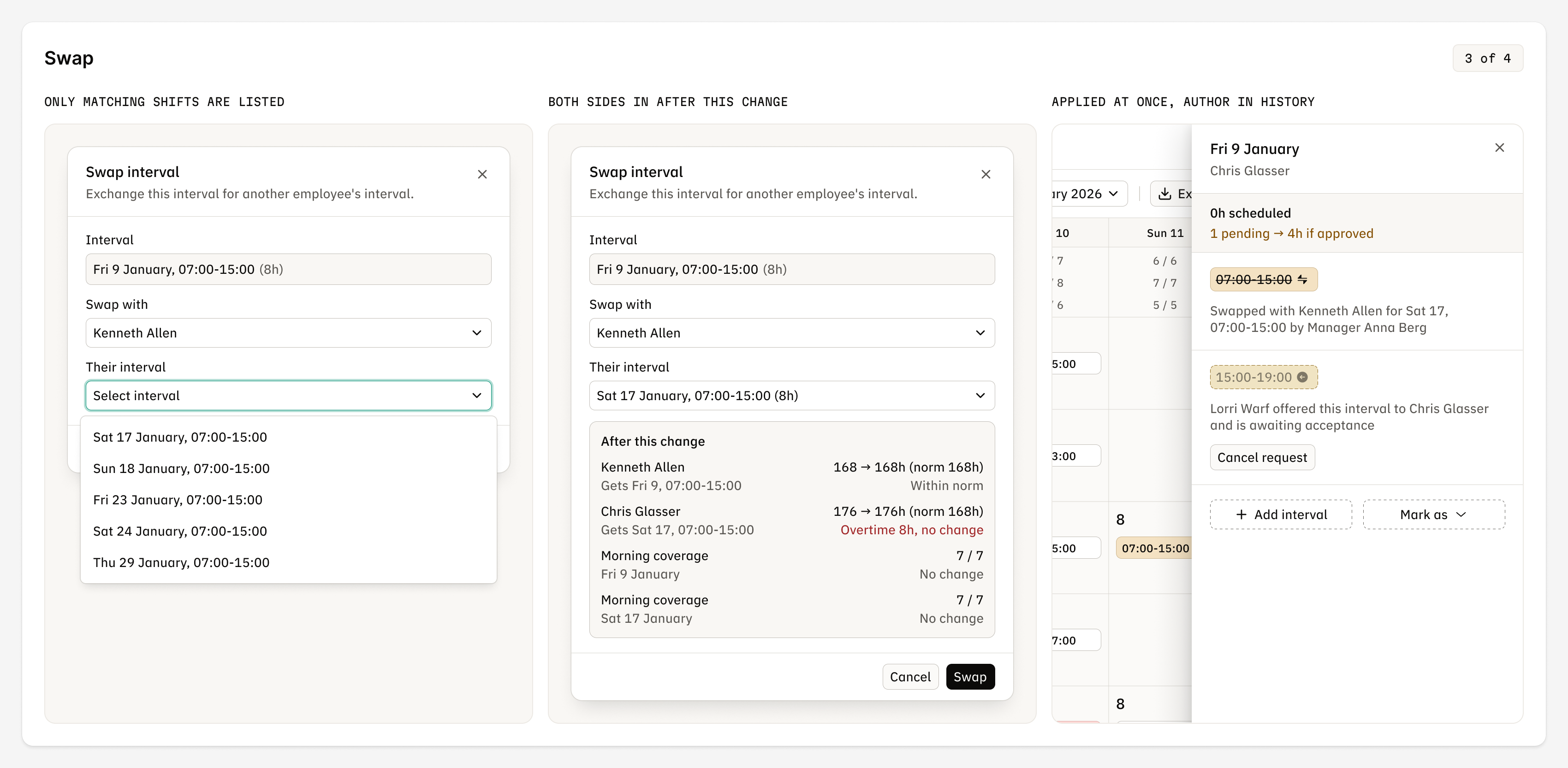Image resolution: width=1568 pixels, height=768 pixels.
Task: Close the Fri 9 January side panel
Action: (1499, 148)
